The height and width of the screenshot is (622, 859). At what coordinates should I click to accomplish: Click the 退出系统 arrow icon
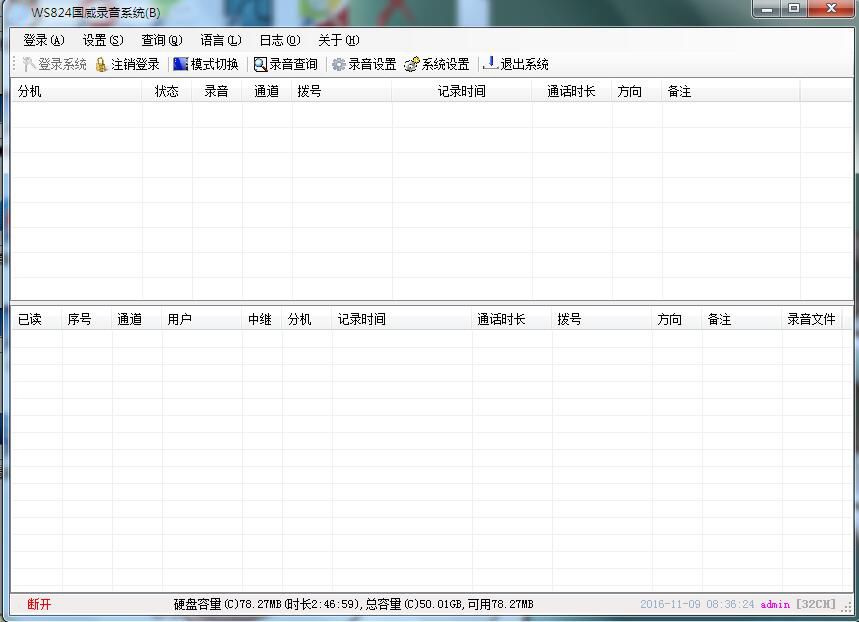click(x=490, y=64)
